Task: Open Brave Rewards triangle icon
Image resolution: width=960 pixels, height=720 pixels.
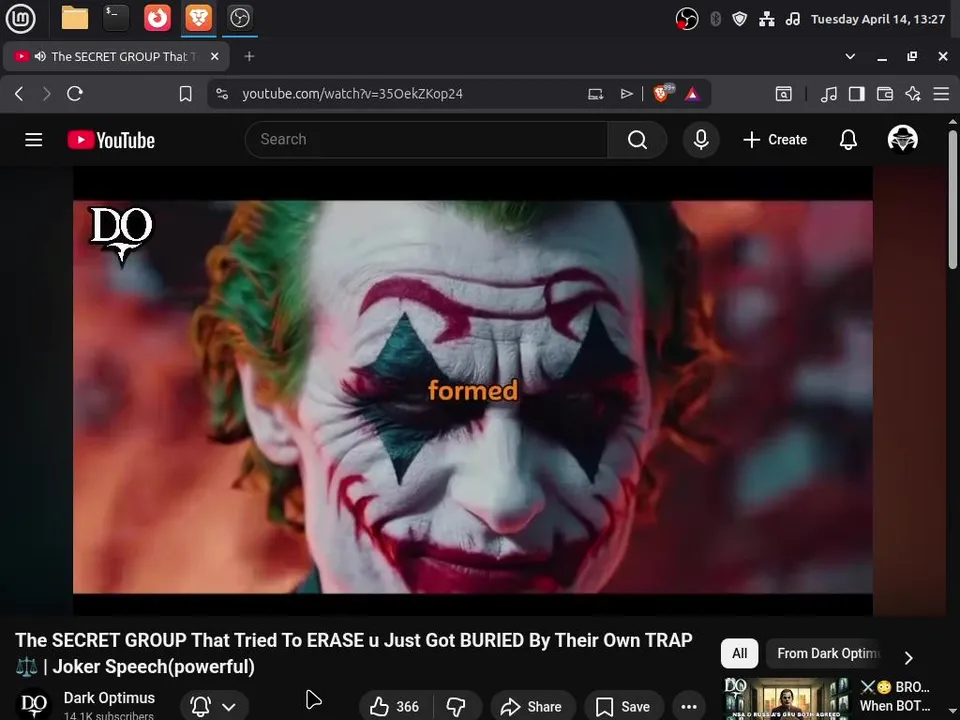Action: point(692,94)
